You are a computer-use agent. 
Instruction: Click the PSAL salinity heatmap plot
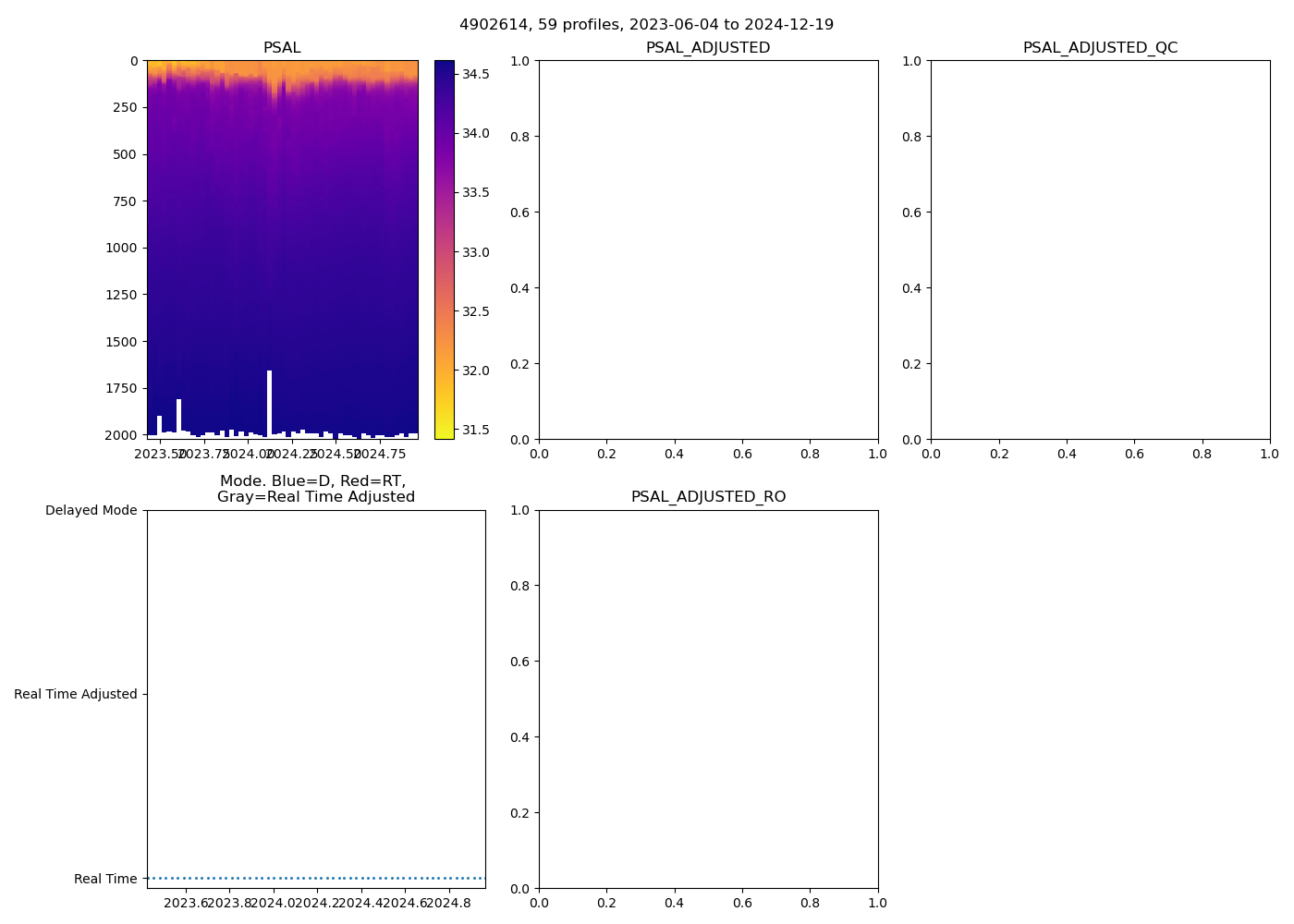[x=282, y=249]
